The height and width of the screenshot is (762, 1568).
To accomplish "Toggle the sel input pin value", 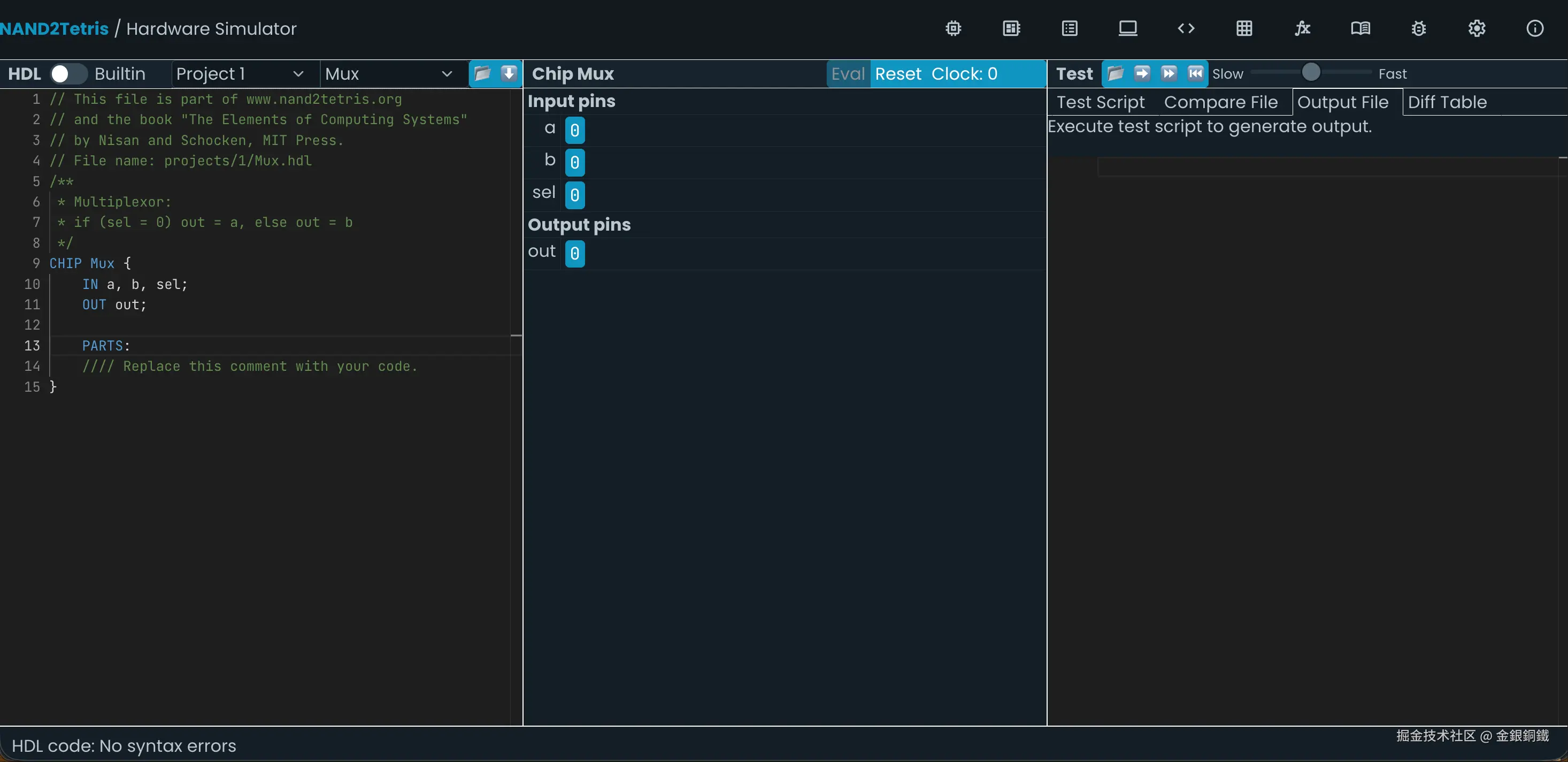I will coord(574,195).
